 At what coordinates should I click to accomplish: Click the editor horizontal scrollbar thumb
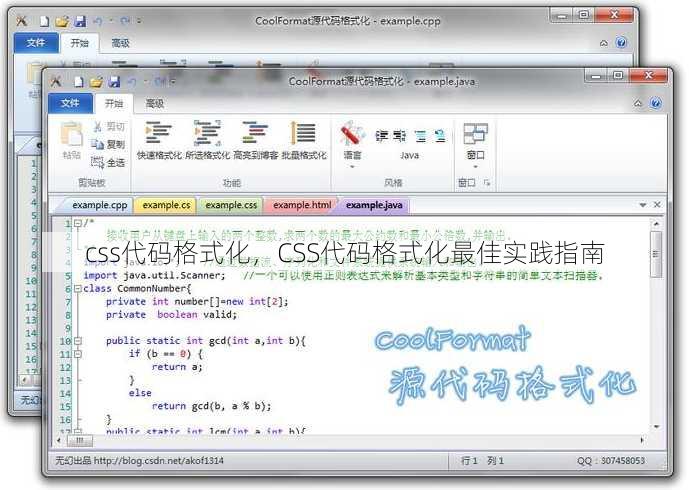(79, 440)
